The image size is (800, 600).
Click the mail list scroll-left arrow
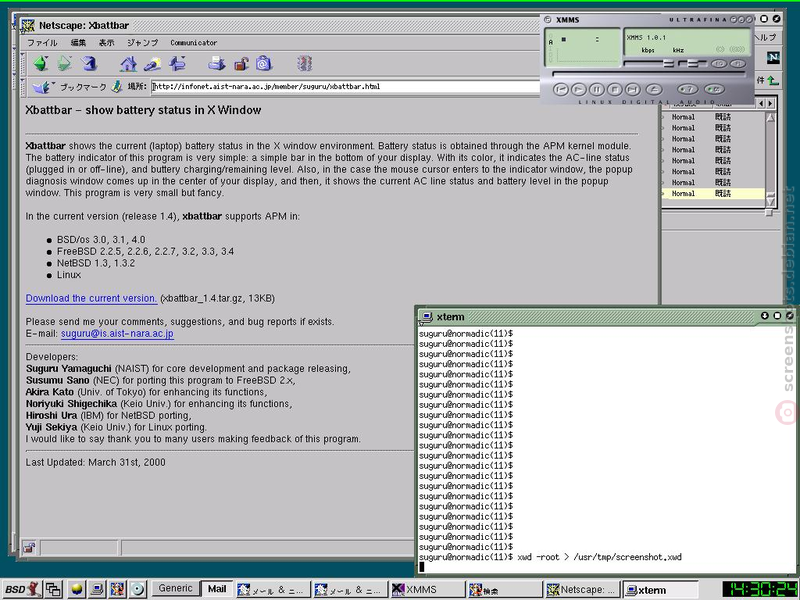click(761, 104)
